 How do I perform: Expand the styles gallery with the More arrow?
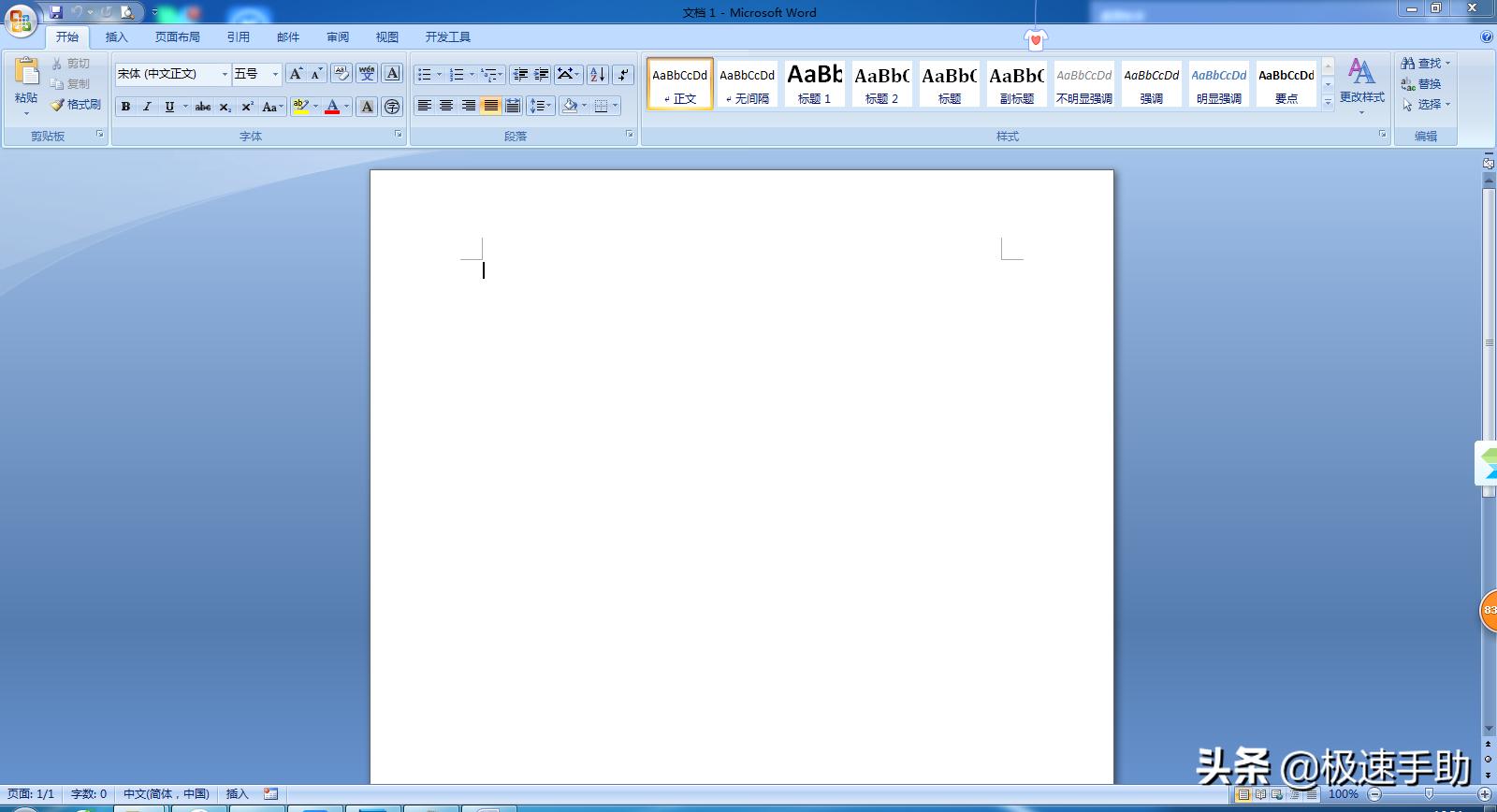point(1328,102)
